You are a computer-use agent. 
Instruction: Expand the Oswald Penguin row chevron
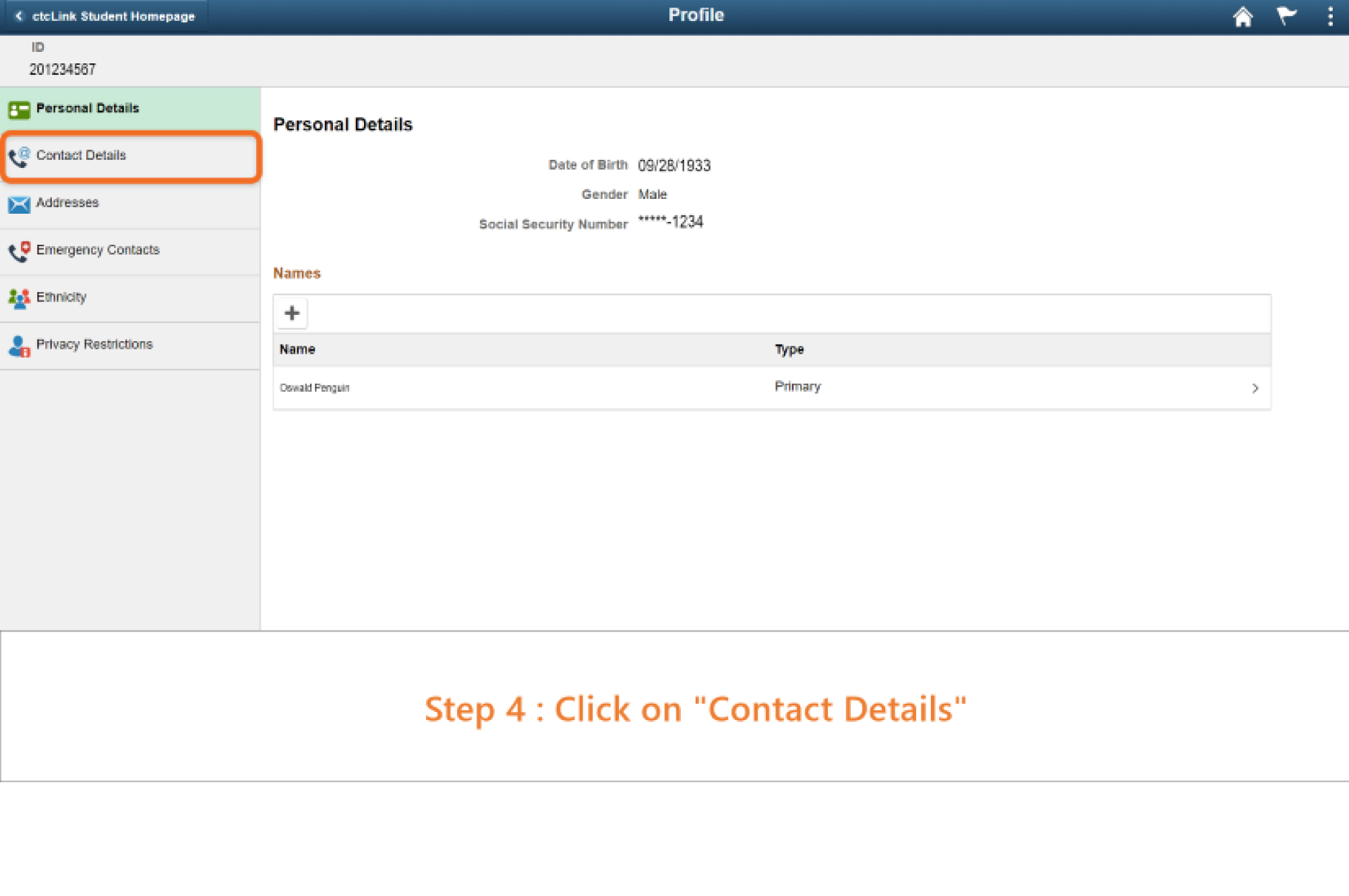[1255, 388]
